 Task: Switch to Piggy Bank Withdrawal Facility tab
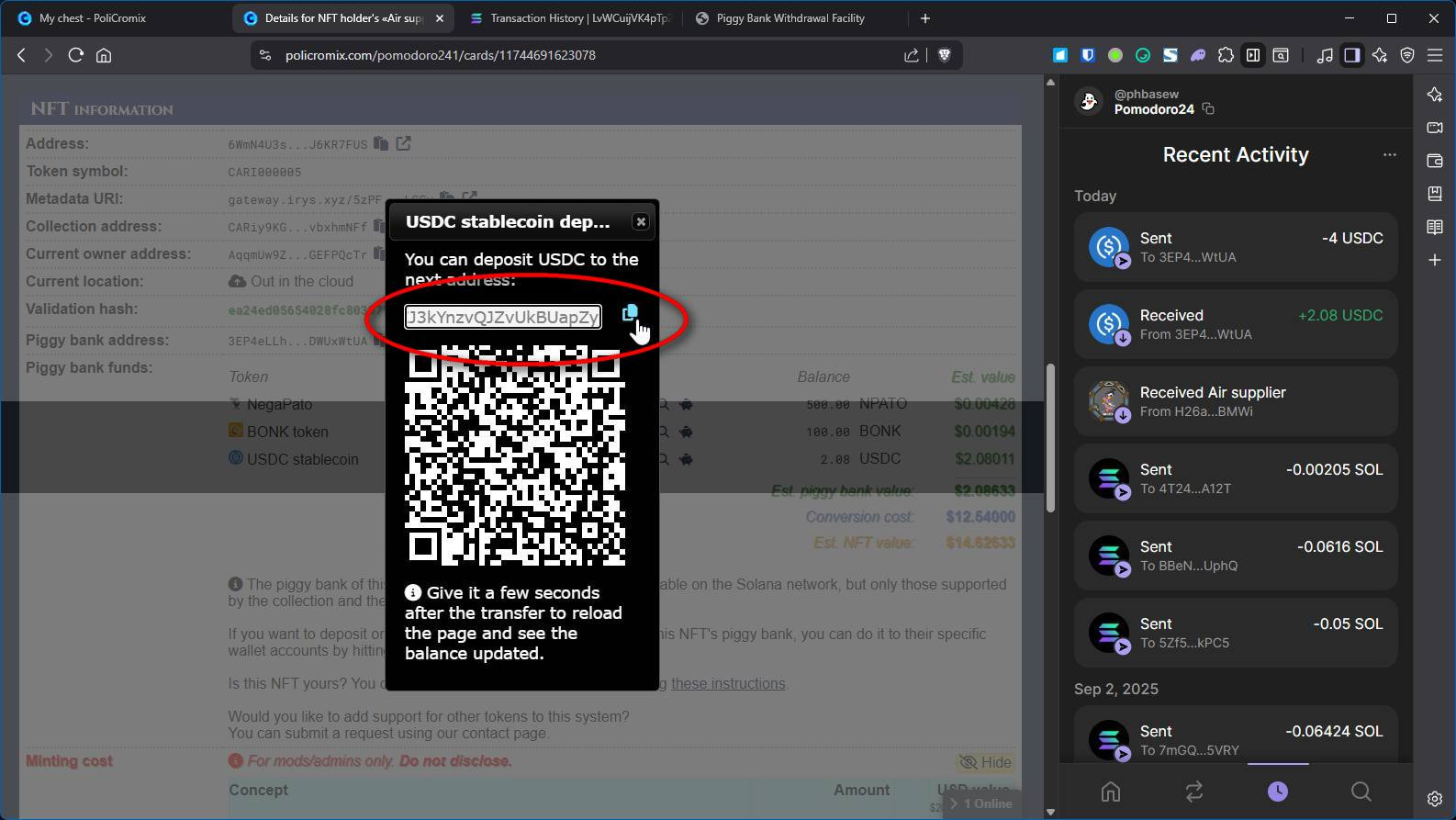[x=796, y=18]
